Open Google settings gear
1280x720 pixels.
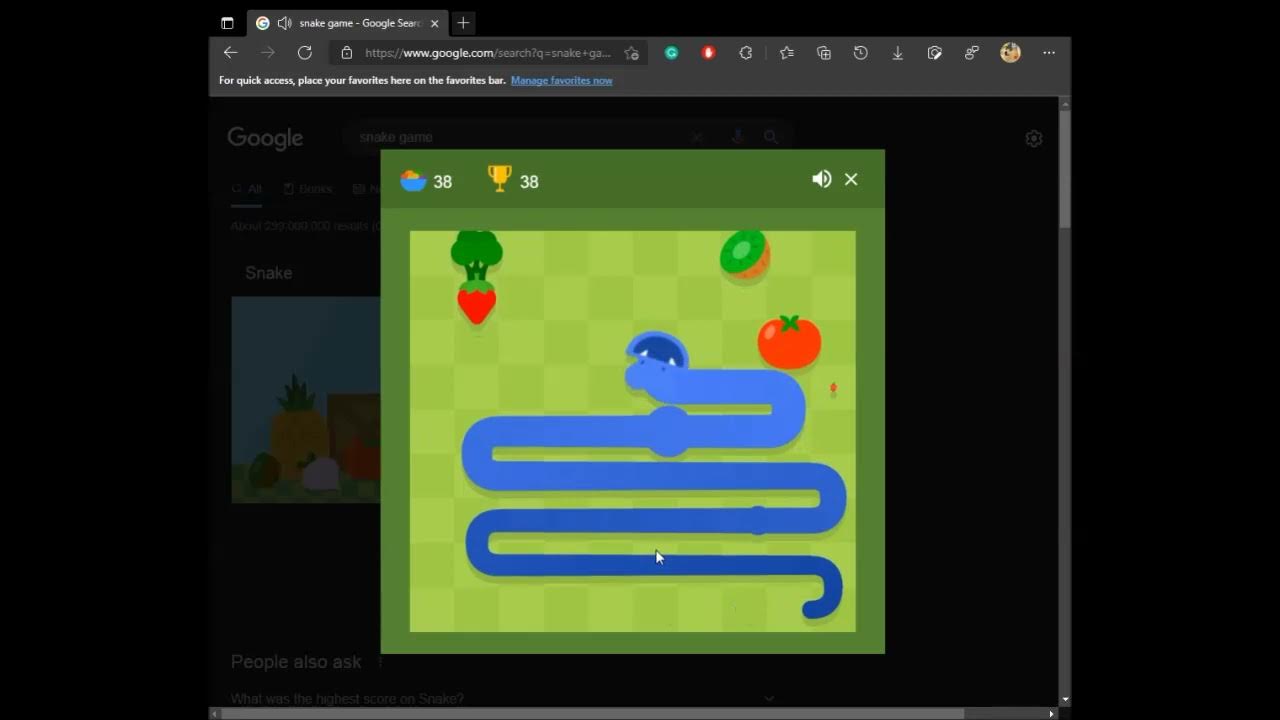coord(1034,139)
